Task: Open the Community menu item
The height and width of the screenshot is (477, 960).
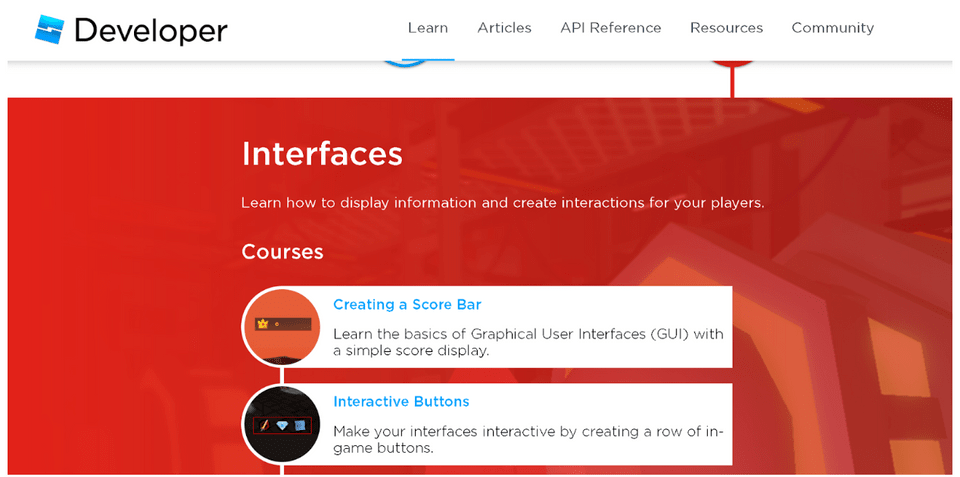Action: 833,28
